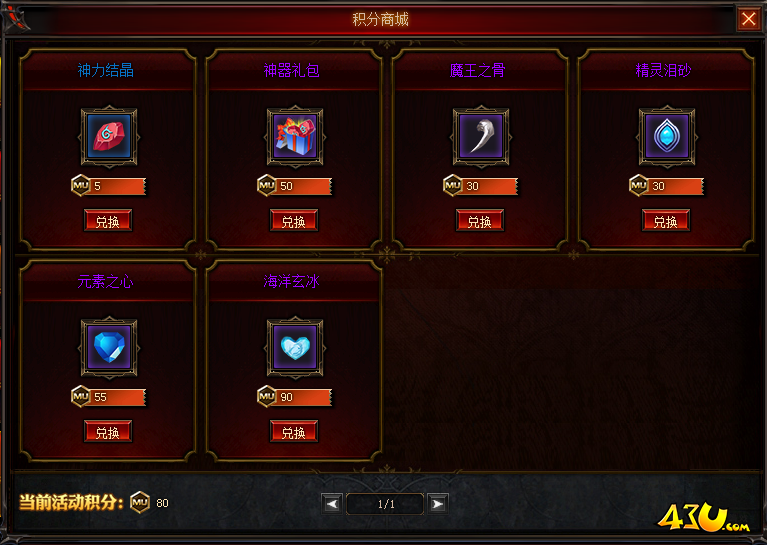Select the 神器礼包 gift box icon
Screen dimensions: 767x545
[x=294, y=136]
